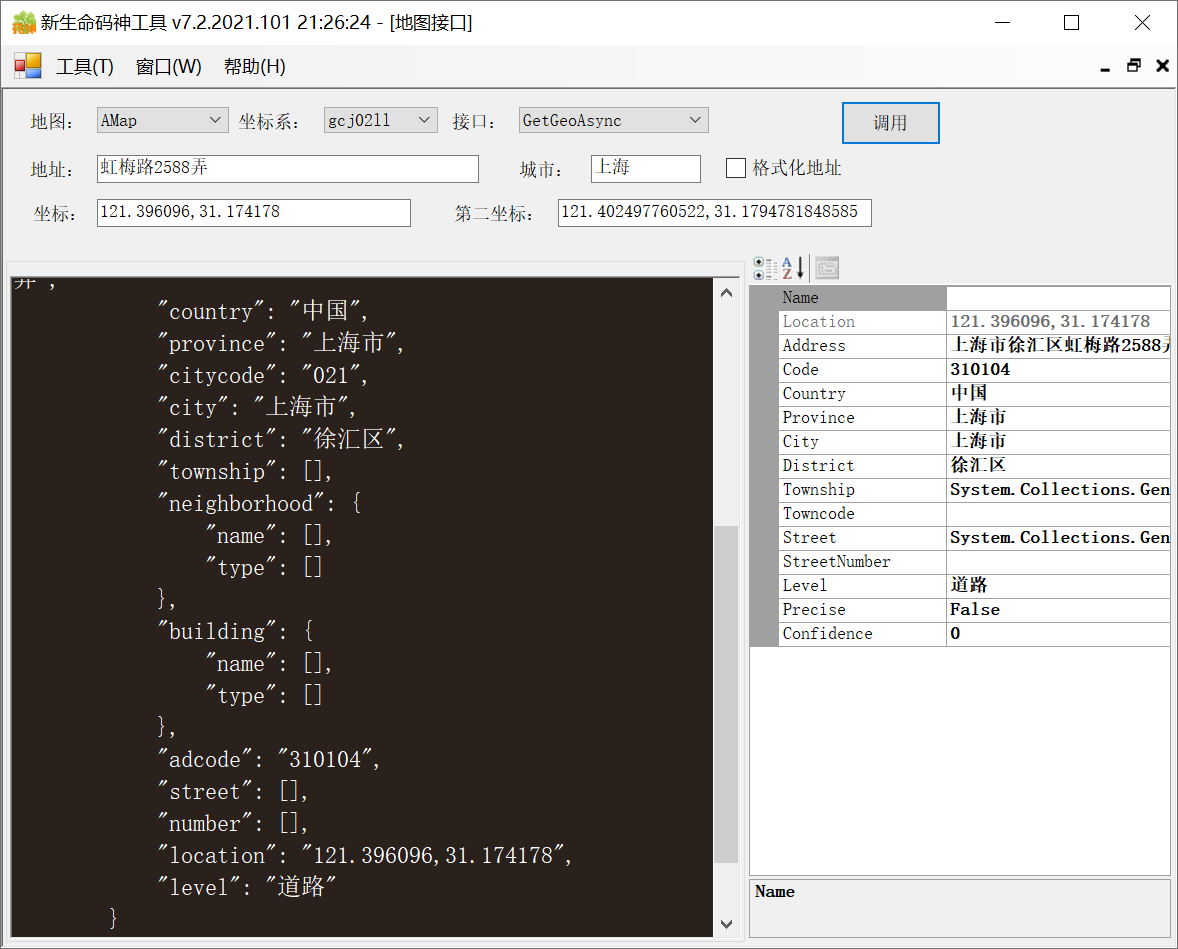Click the Precise value False

point(974,610)
